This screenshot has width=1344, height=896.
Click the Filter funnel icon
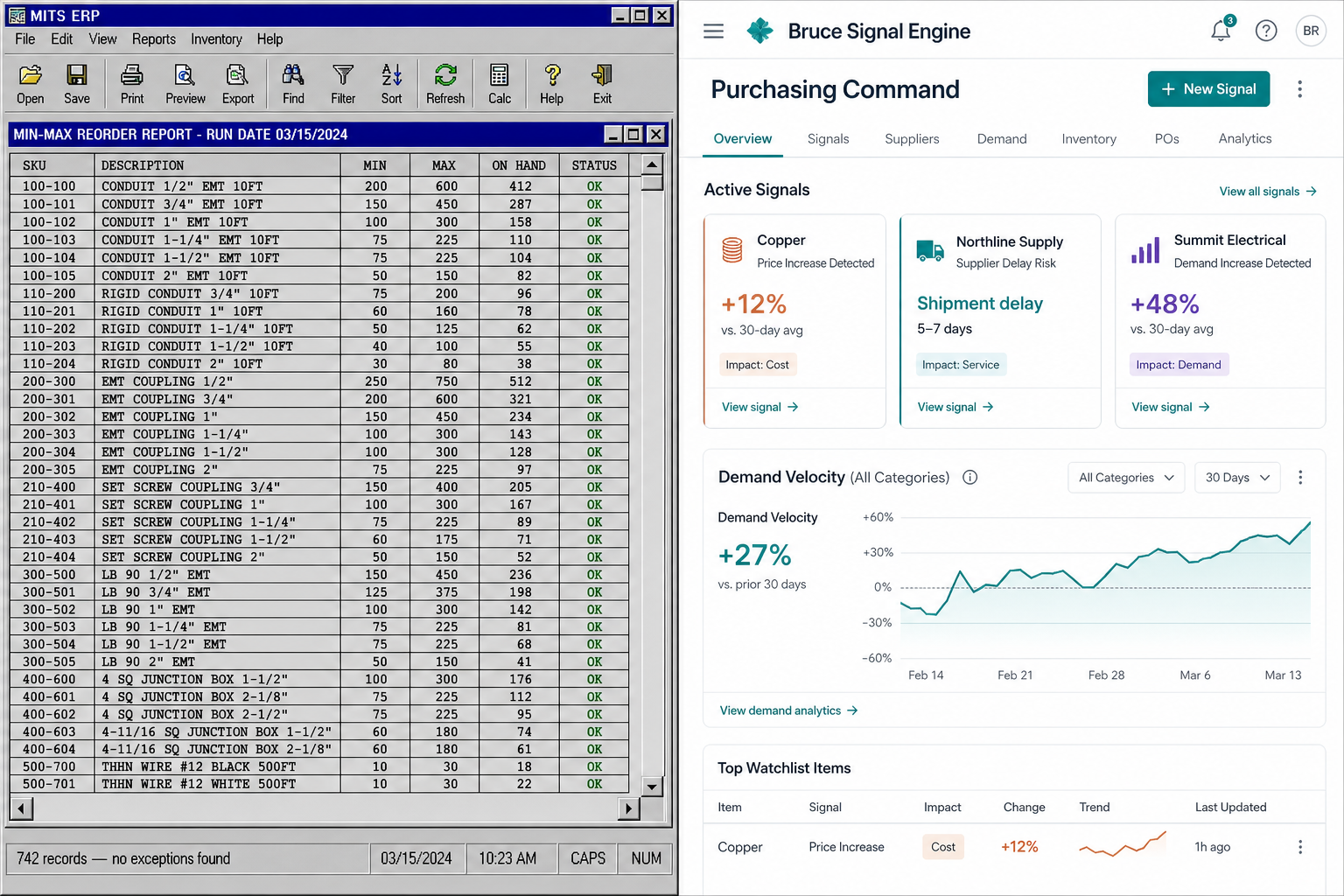343,84
